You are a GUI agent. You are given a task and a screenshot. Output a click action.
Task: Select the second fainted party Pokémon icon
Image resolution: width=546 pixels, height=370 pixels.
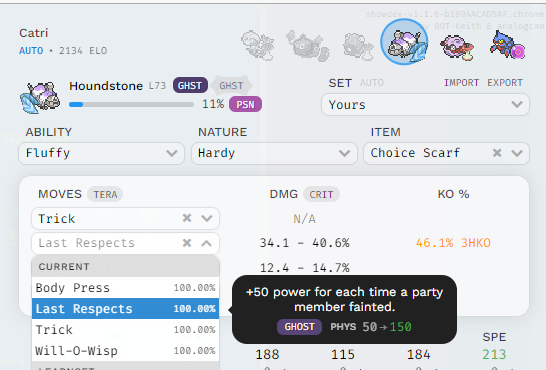(307, 46)
